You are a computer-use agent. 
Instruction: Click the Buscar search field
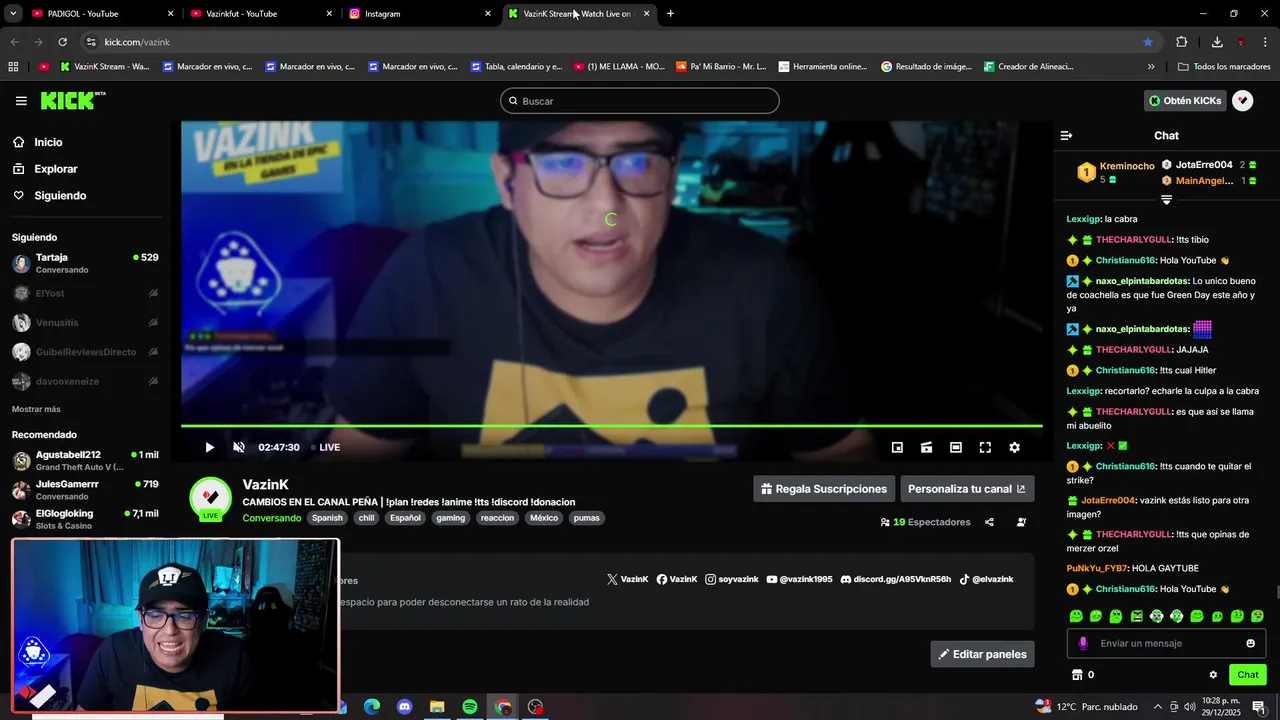[x=640, y=101]
